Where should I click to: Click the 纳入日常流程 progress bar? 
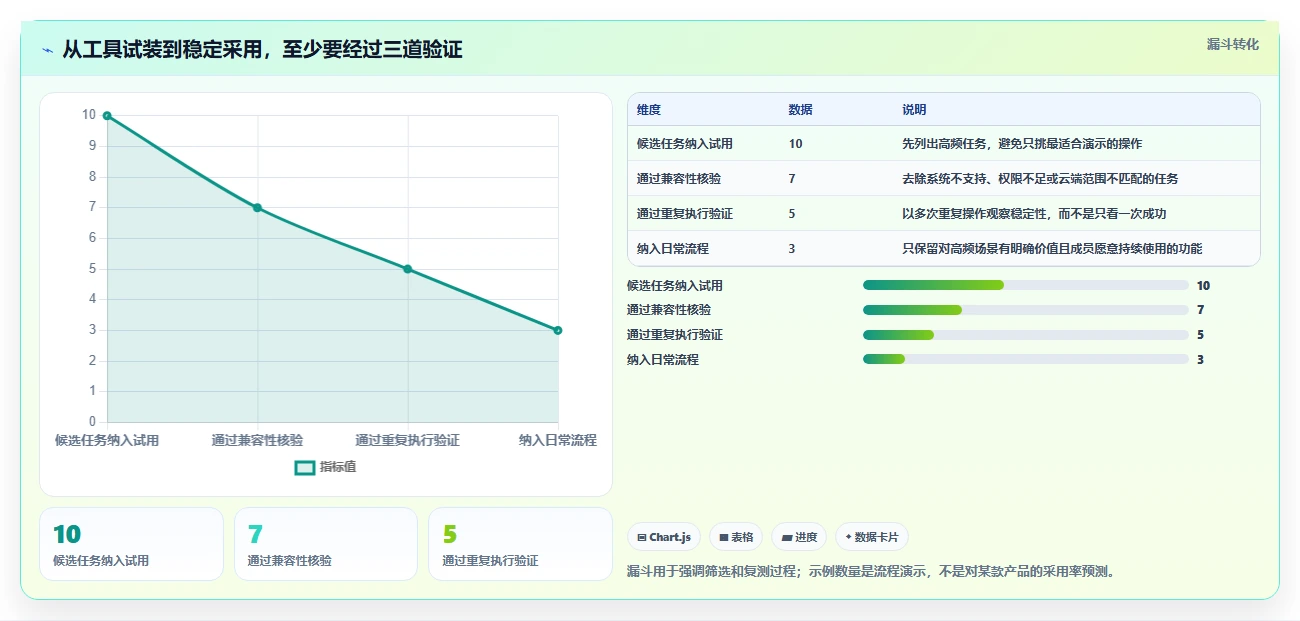tap(1026, 360)
